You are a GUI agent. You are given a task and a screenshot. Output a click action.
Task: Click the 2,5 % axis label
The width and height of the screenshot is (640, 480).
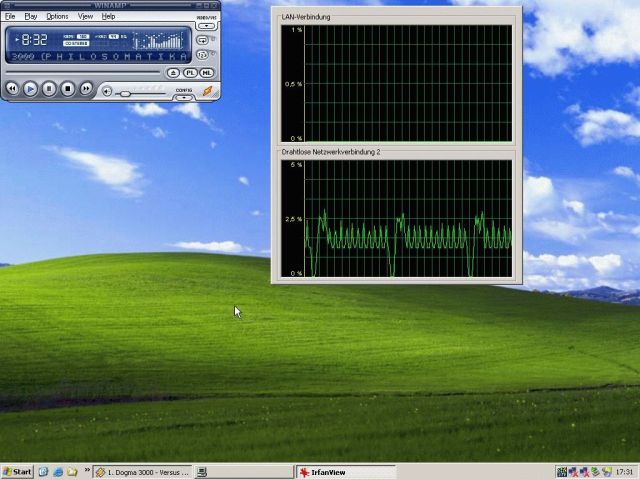[x=294, y=219]
